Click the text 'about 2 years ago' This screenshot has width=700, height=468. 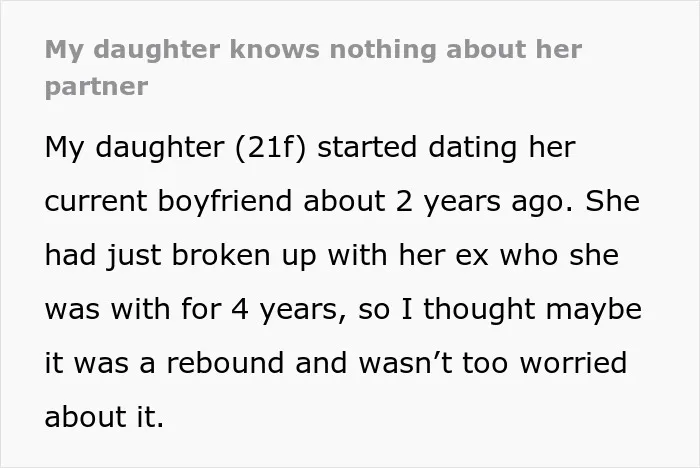point(438,201)
